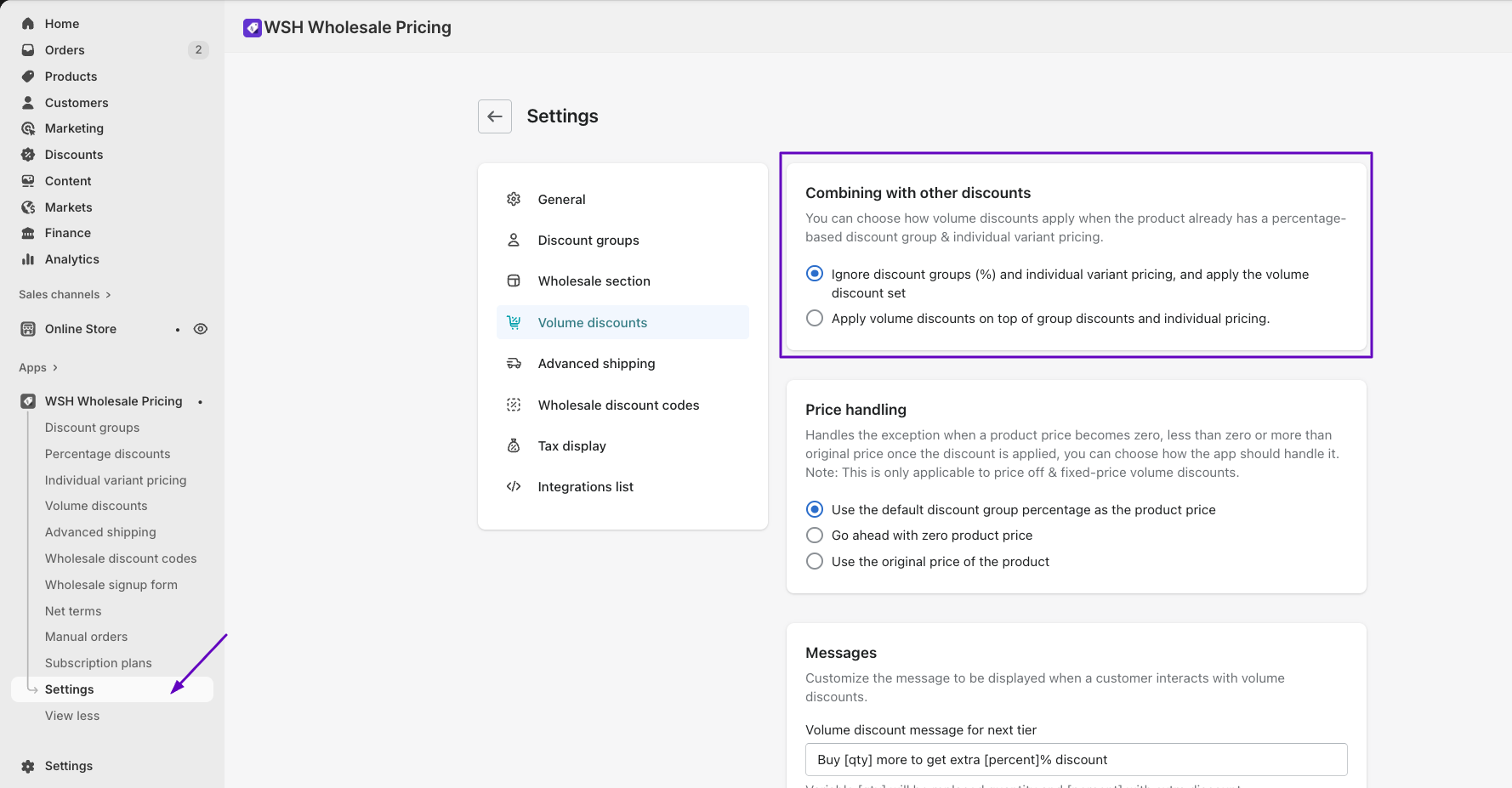Switch to the Wholesale section tab
The width and height of the screenshot is (1512, 788).
pos(594,281)
